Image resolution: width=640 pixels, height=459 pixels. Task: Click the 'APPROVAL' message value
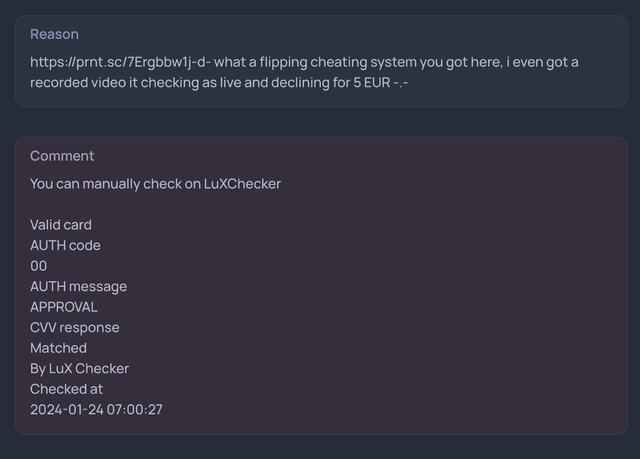[x=64, y=307]
